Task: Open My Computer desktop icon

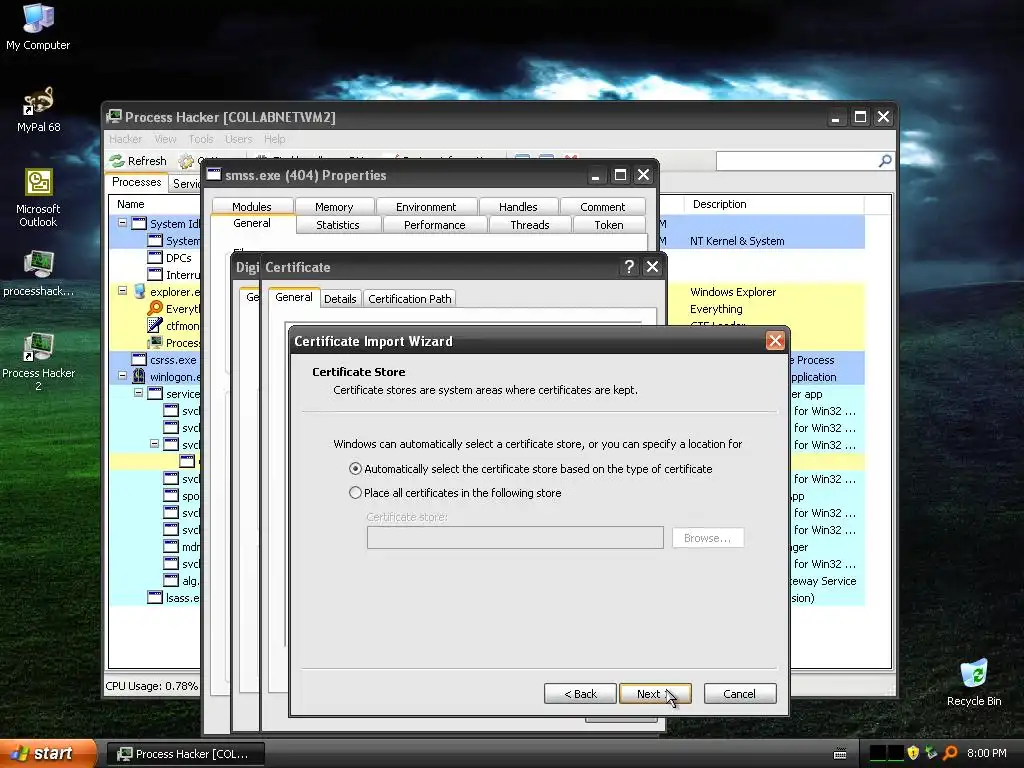Action: tap(38, 26)
